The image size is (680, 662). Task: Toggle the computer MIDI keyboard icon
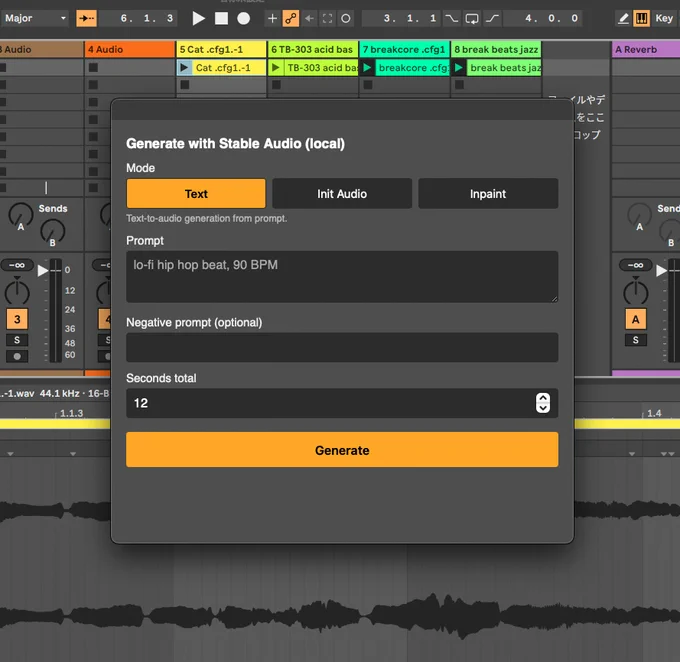[x=641, y=18]
